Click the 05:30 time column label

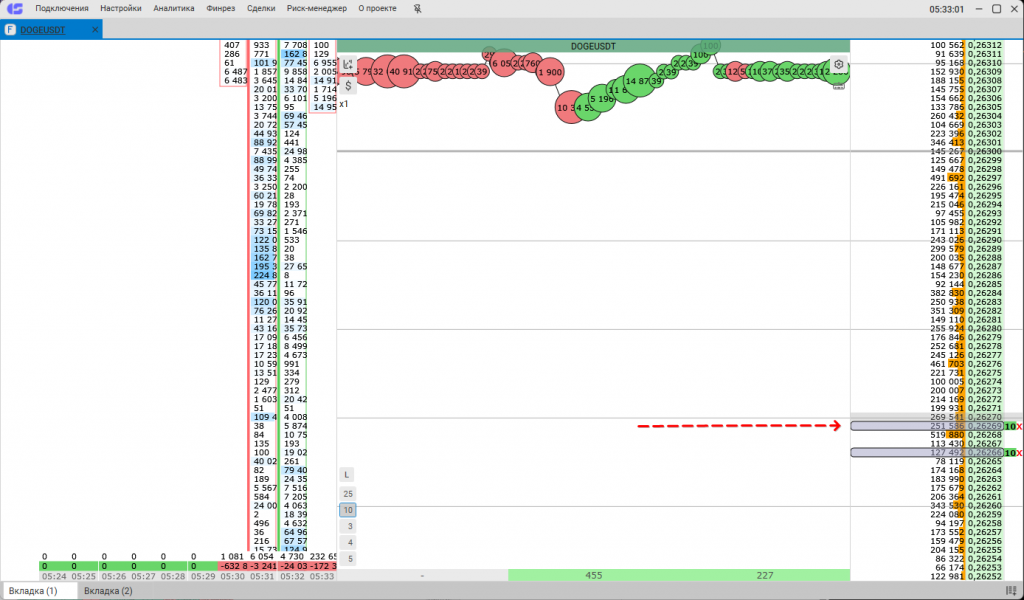233,576
